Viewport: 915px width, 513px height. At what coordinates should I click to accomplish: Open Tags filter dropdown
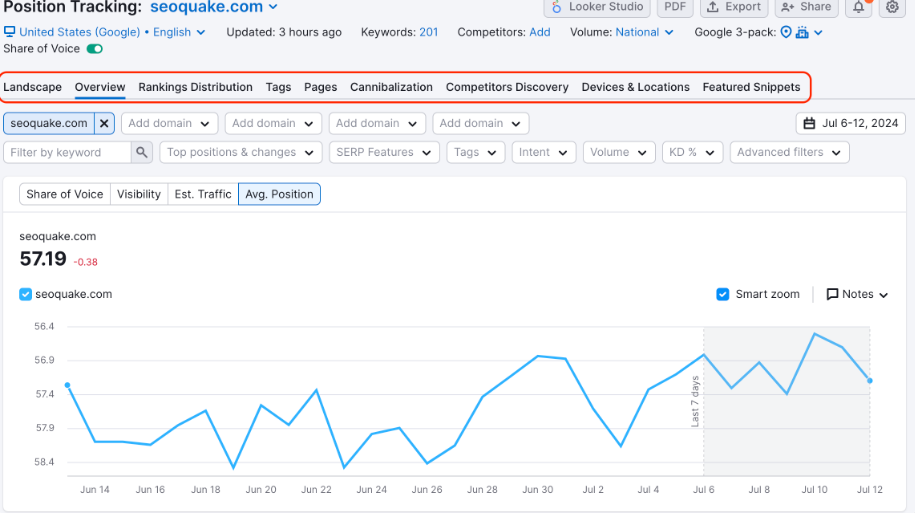coord(476,152)
